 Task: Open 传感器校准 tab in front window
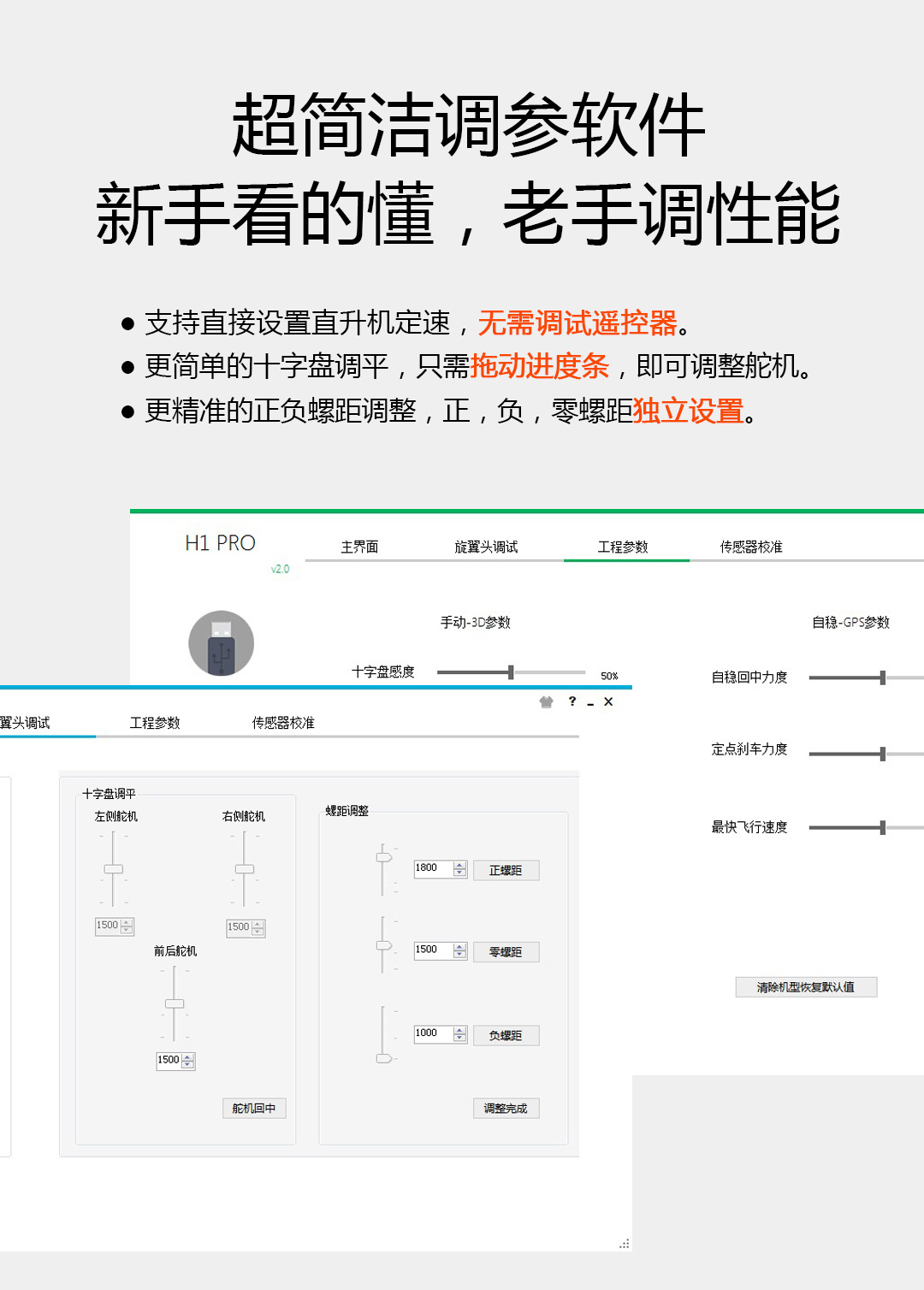point(283,723)
